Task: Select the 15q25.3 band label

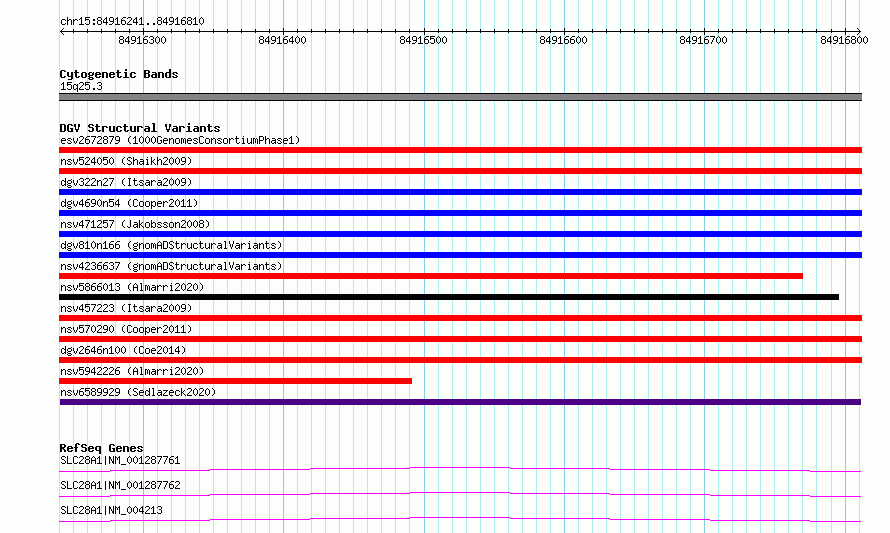Action: (x=81, y=86)
